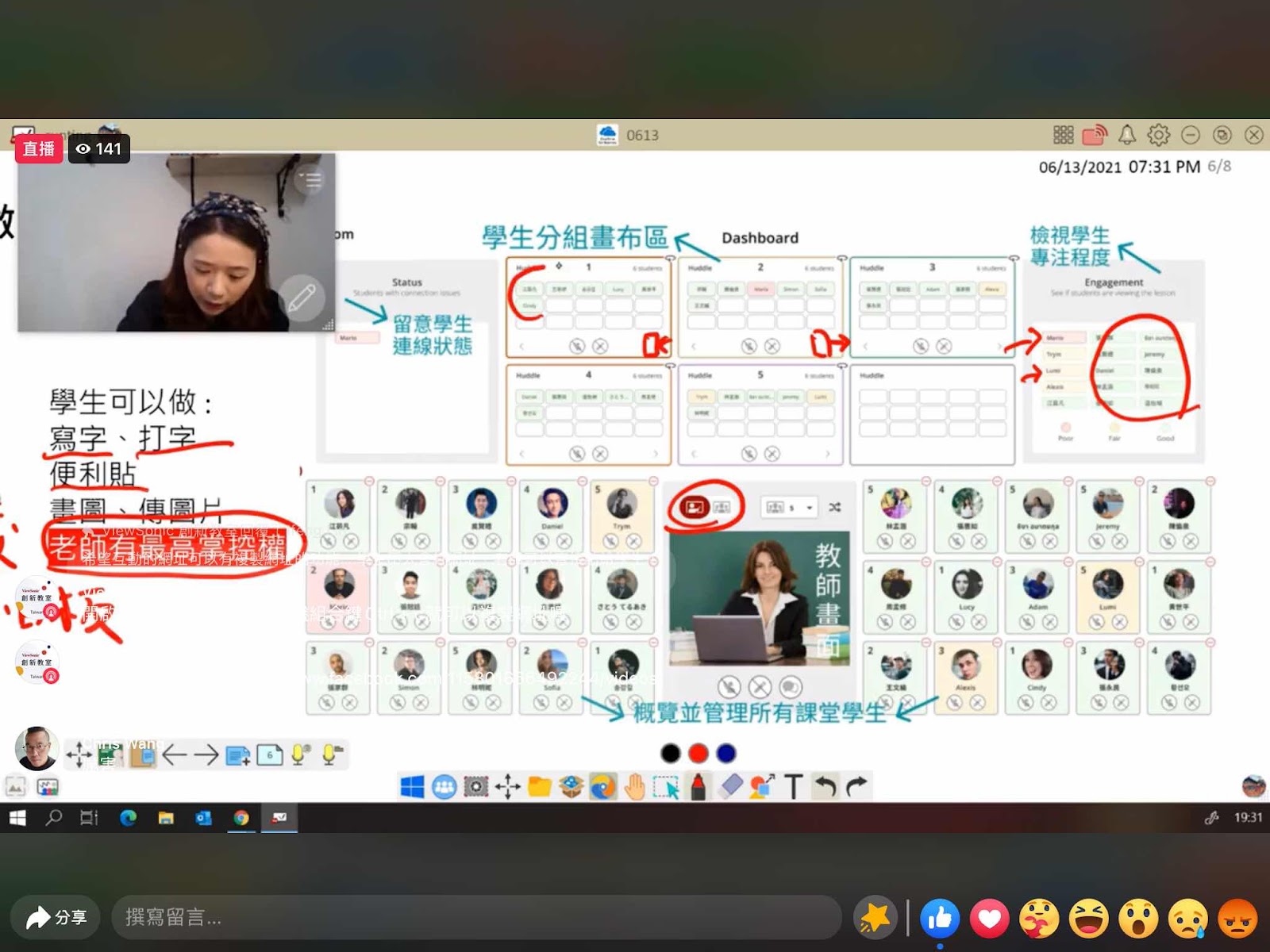Undo the last whiteboard action

(x=825, y=786)
